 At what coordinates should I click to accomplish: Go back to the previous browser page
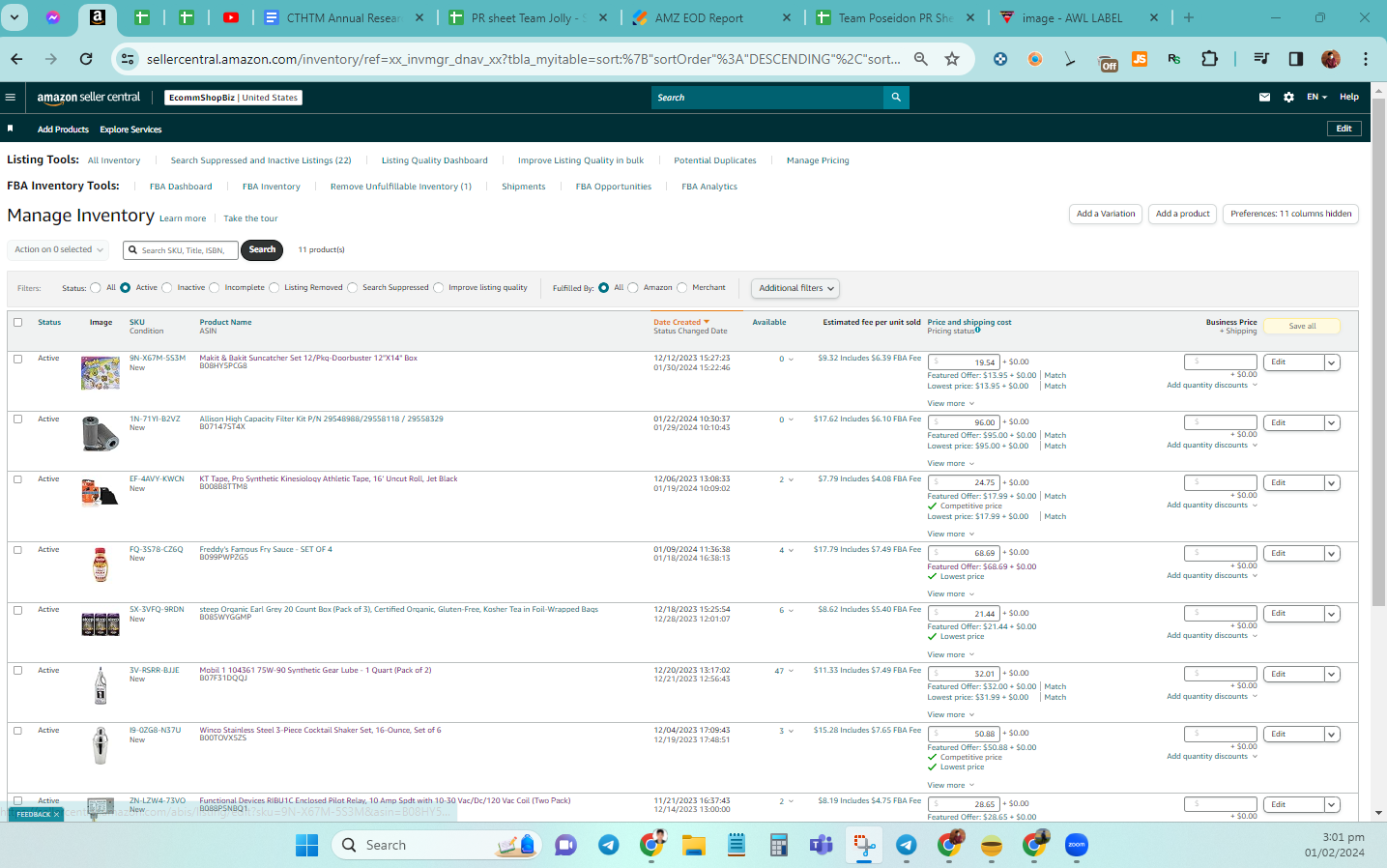coord(16,59)
